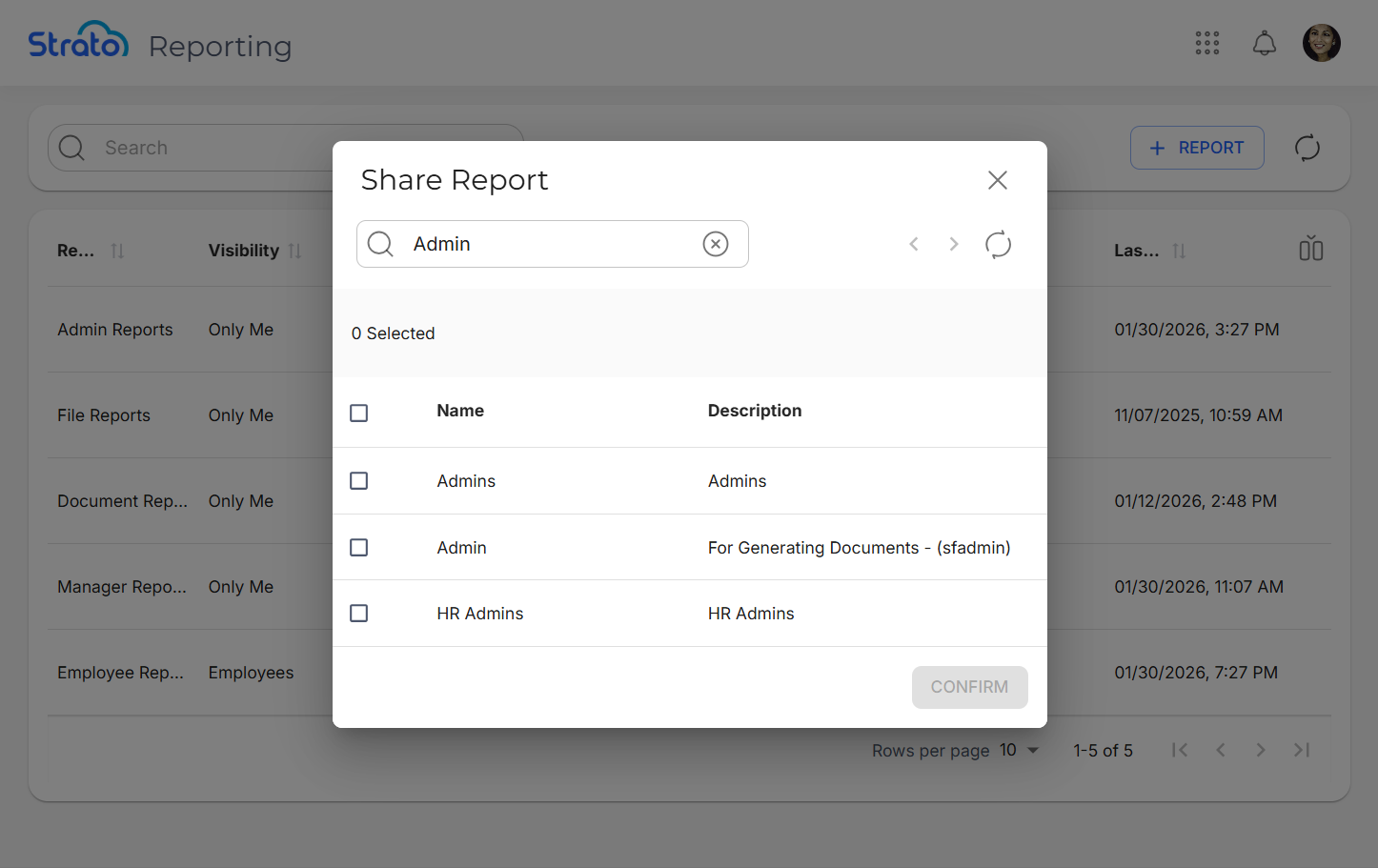Tick the HR Admins checkbox

click(359, 614)
